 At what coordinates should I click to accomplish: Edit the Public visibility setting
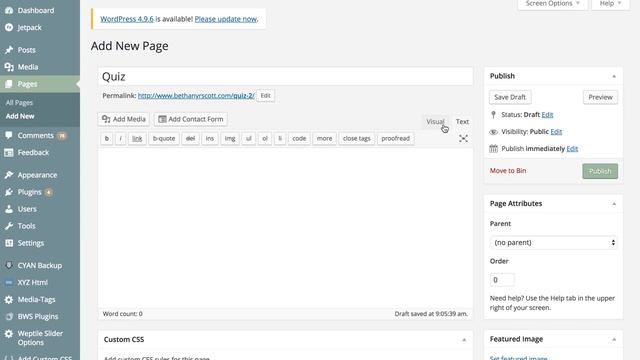click(556, 132)
